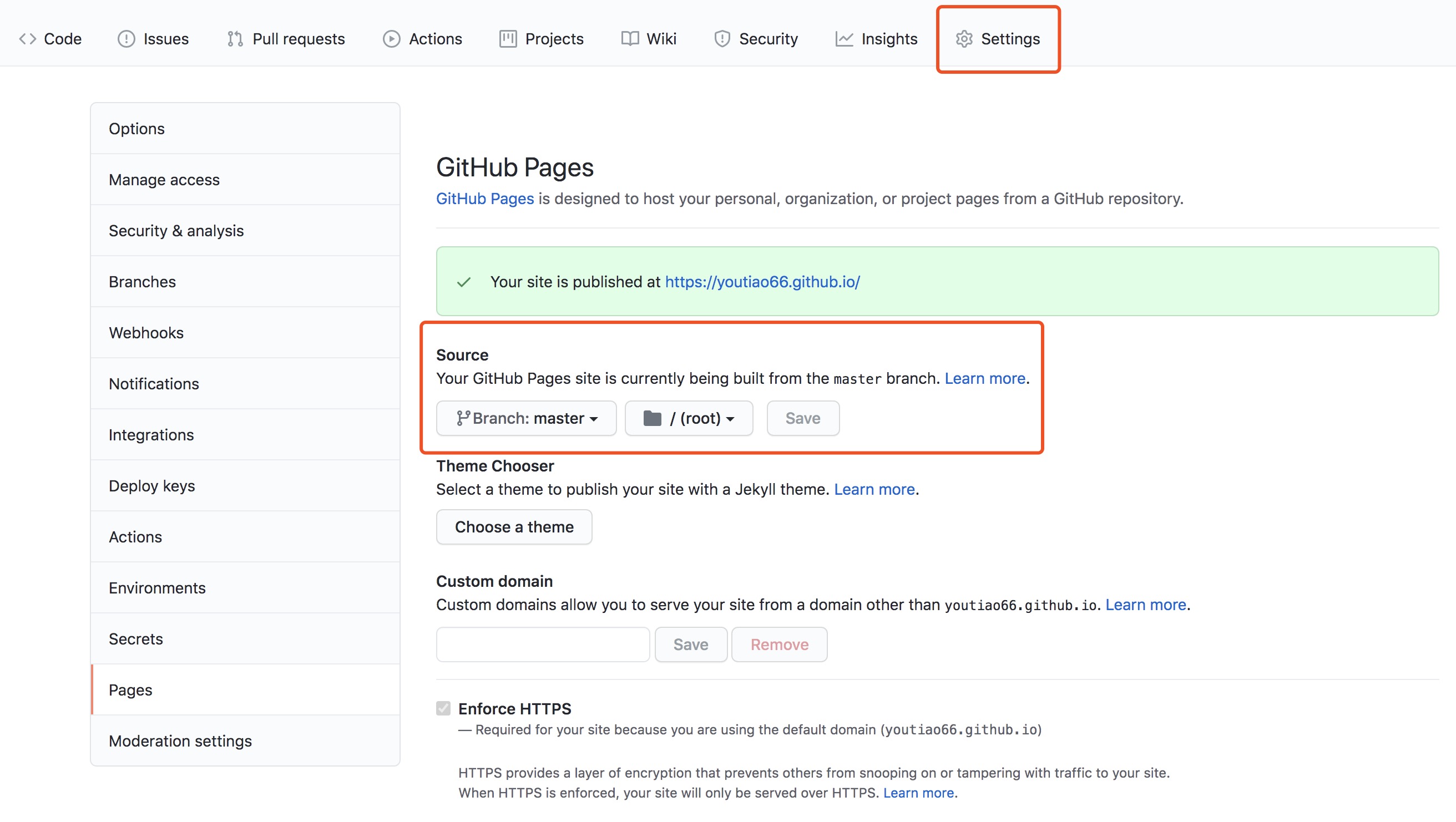Click the Issues circle icon

coord(126,39)
